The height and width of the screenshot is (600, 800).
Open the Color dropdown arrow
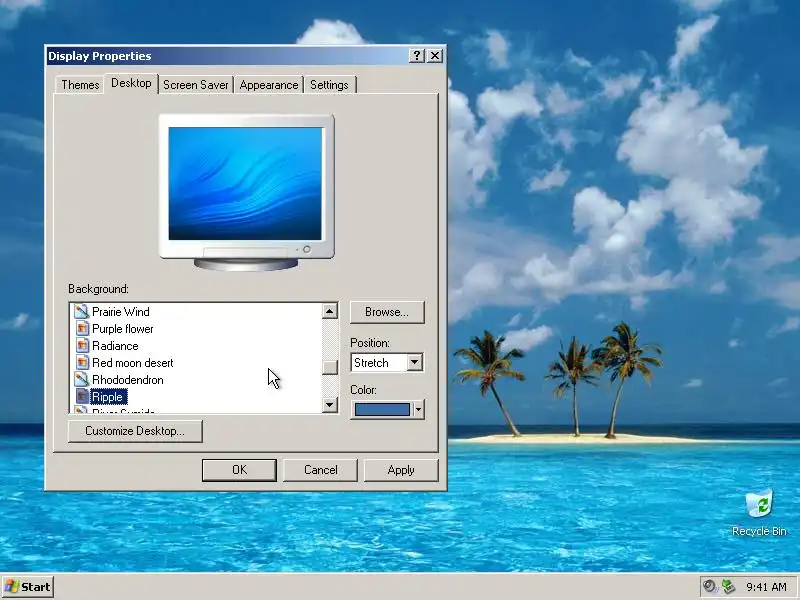[418, 409]
